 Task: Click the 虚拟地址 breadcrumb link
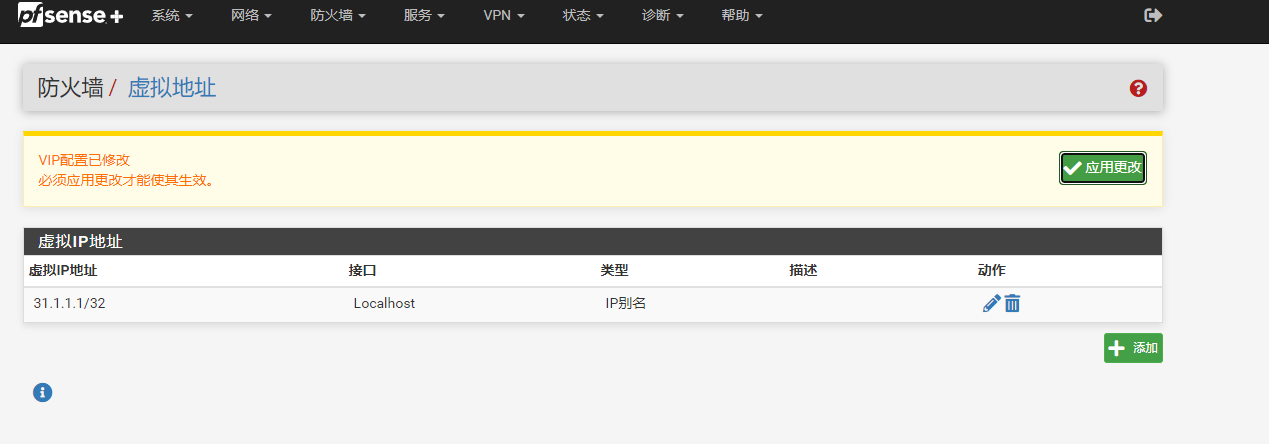(x=172, y=88)
